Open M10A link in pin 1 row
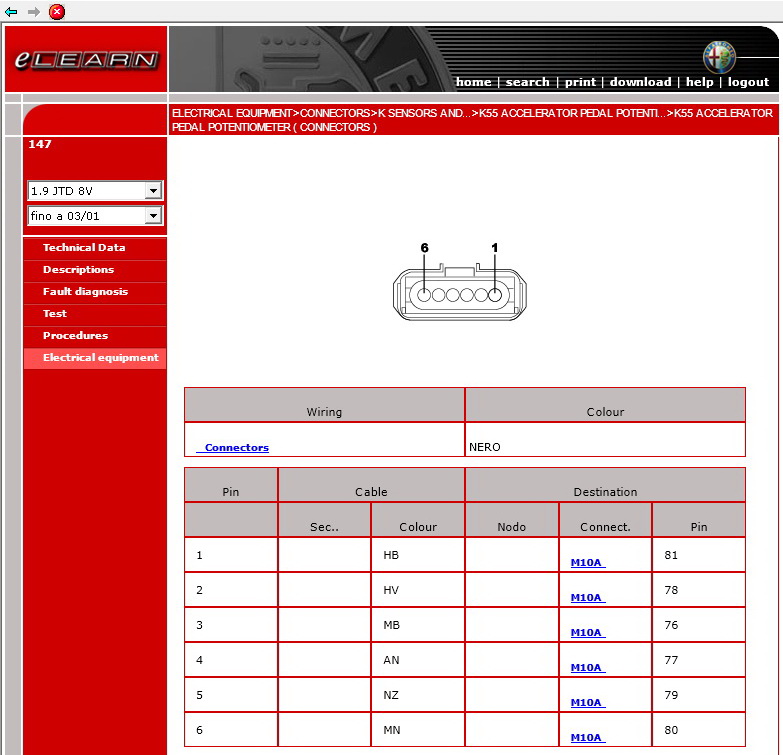 click(586, 562)
